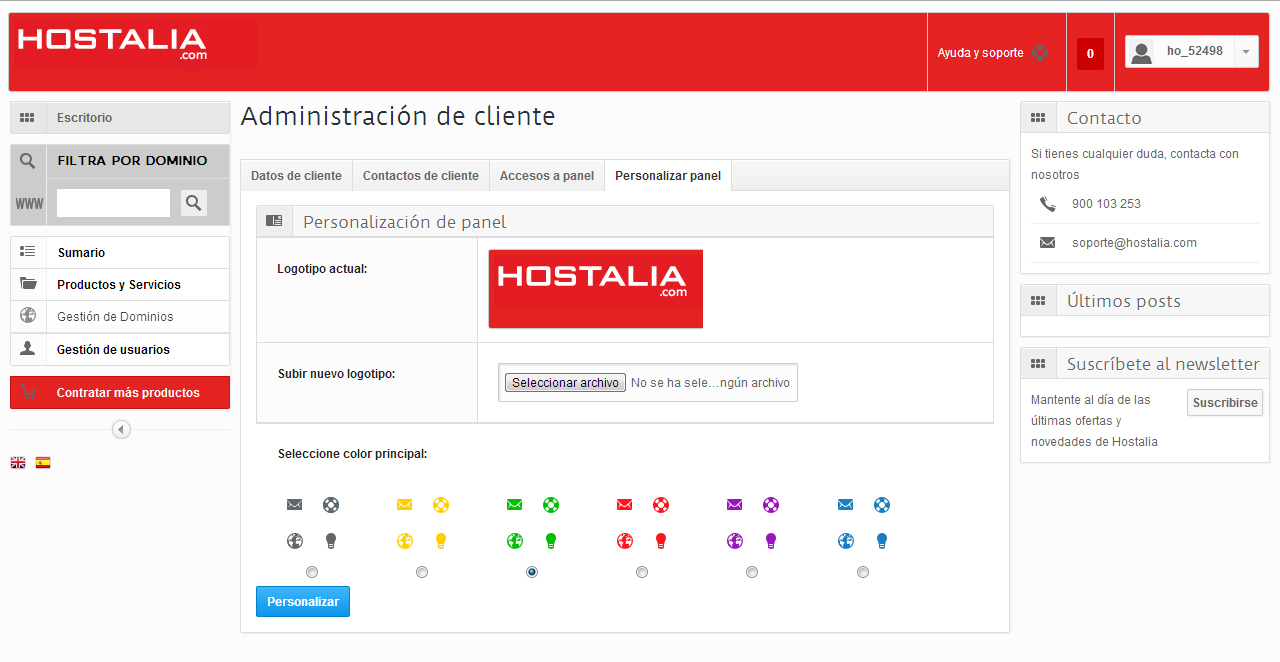
Task: Click the yellow envelope icon sample
Action: 404,505
